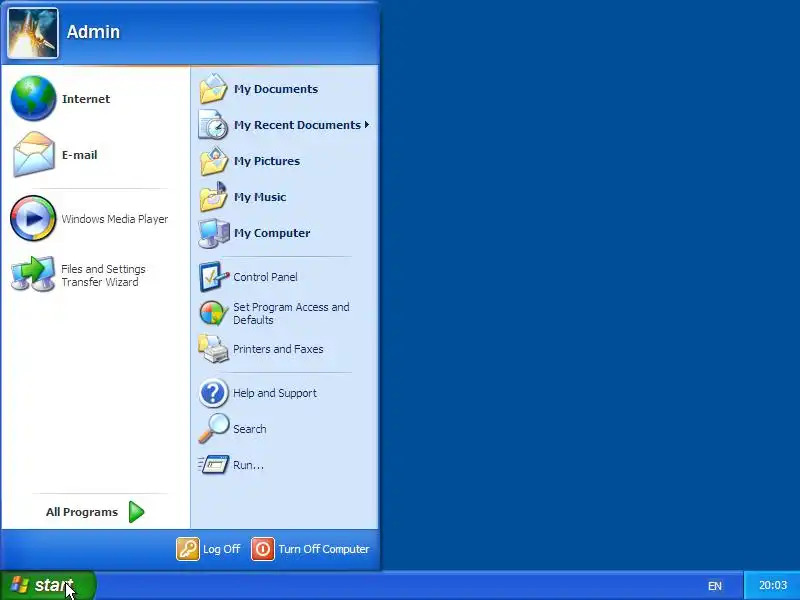Screen dimensions: 800x600
Task: Click the Printers and Faxes icon
Action: (213, 349)
